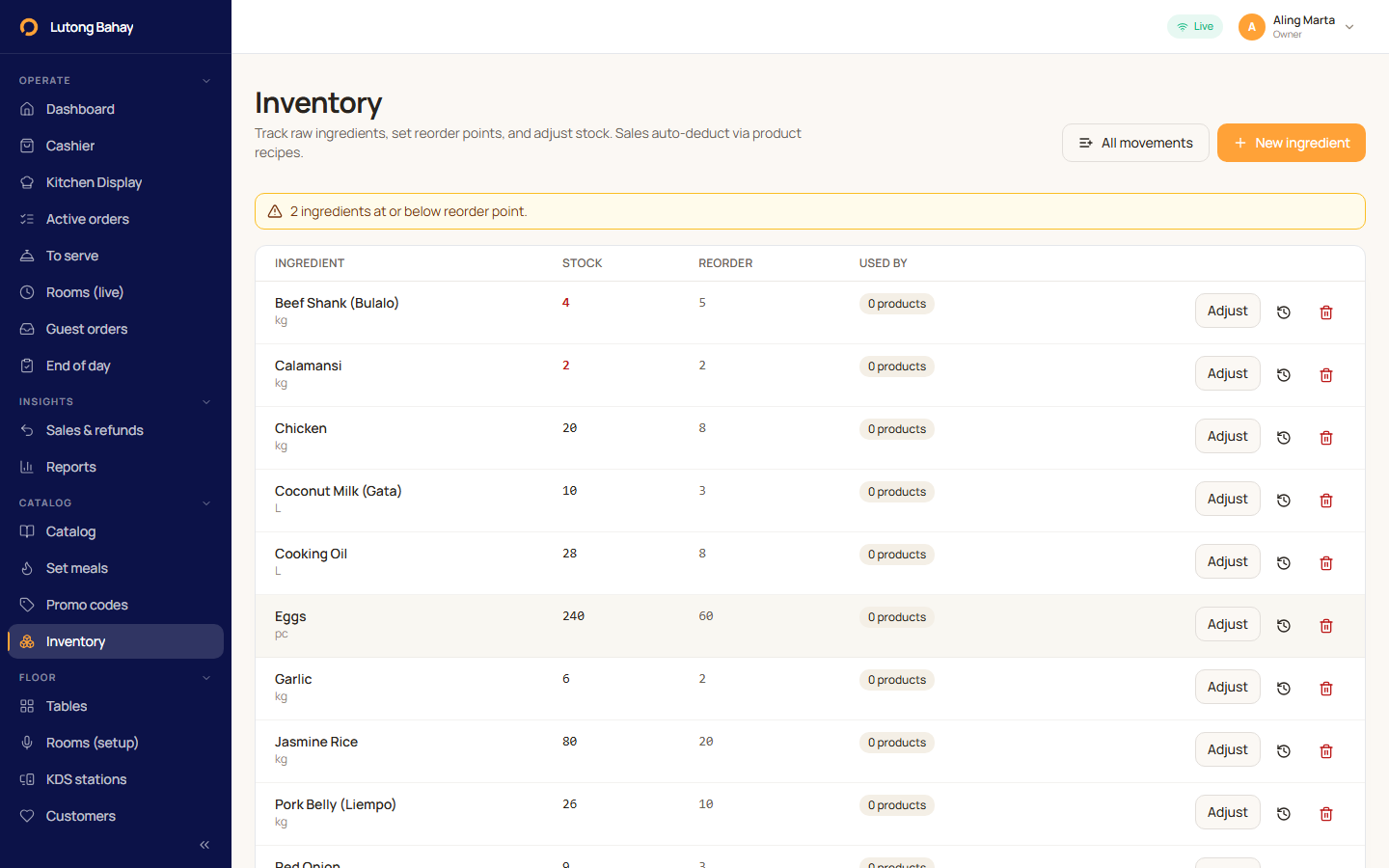Open the Catalog page
This screenshot has height=868, width=1389.
(116, 531)
